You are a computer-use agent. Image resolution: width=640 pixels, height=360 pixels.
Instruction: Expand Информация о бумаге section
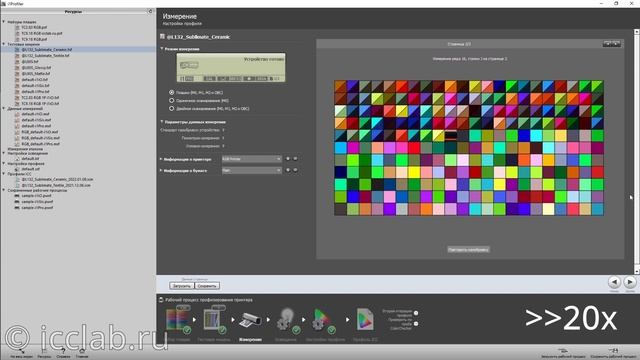161,170
